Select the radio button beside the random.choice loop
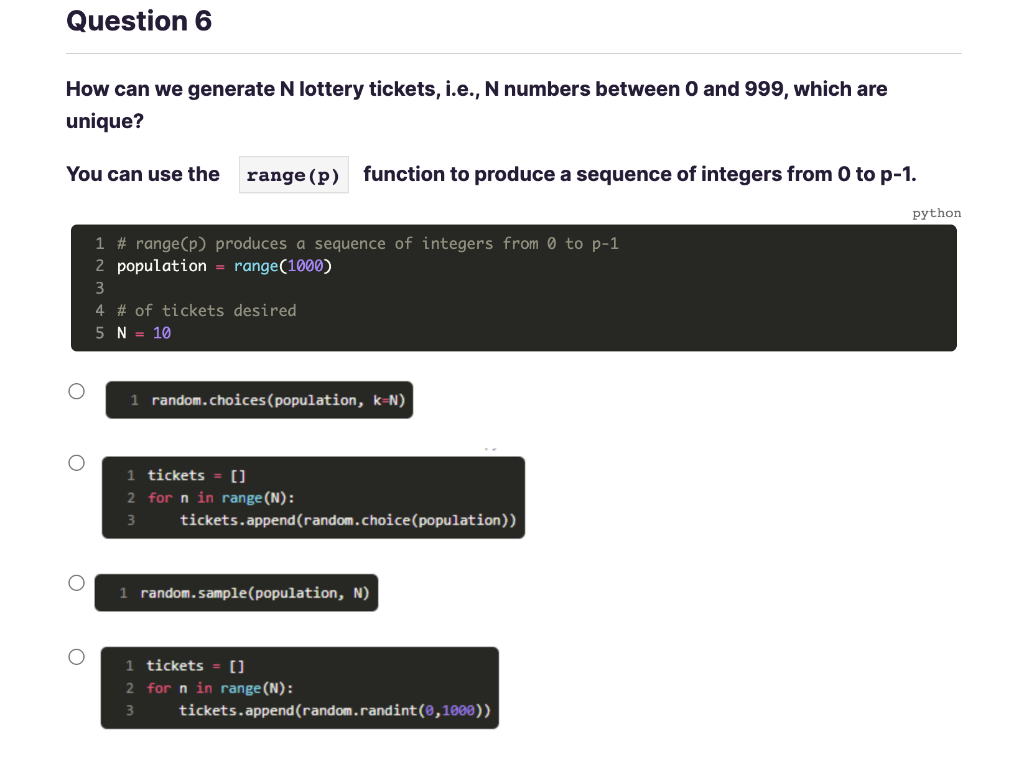The width and height of the screenshot is (1024, 775). click(76, 462)
